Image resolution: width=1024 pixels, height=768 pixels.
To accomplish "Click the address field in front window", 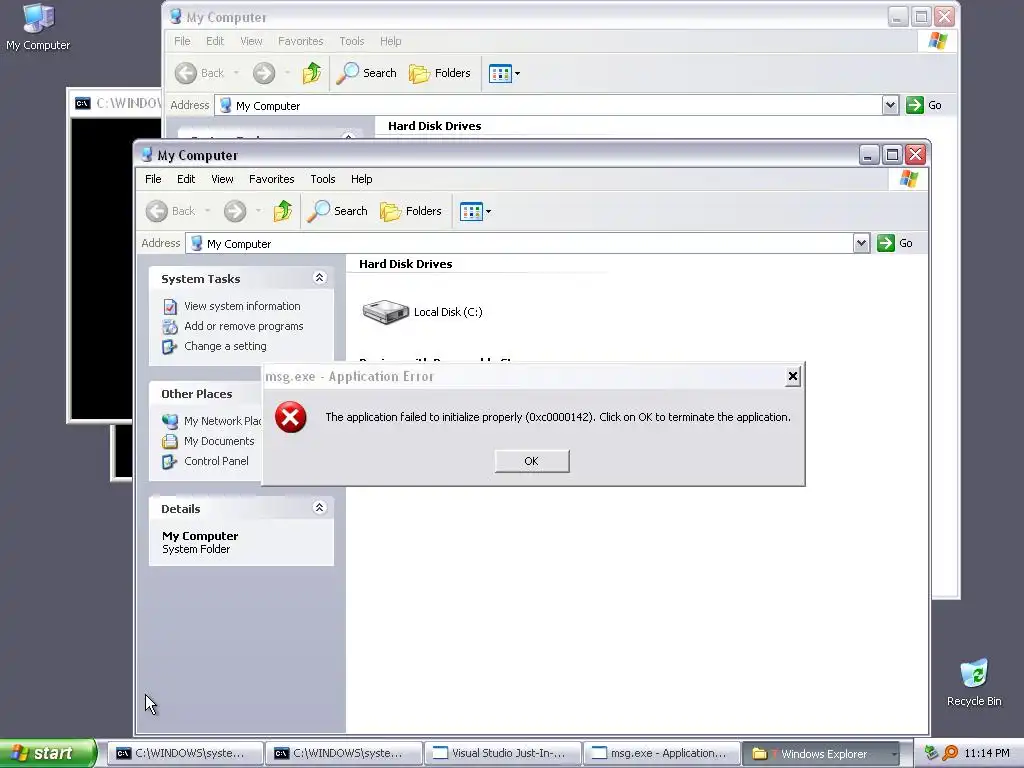I will [x=519, y=244].
